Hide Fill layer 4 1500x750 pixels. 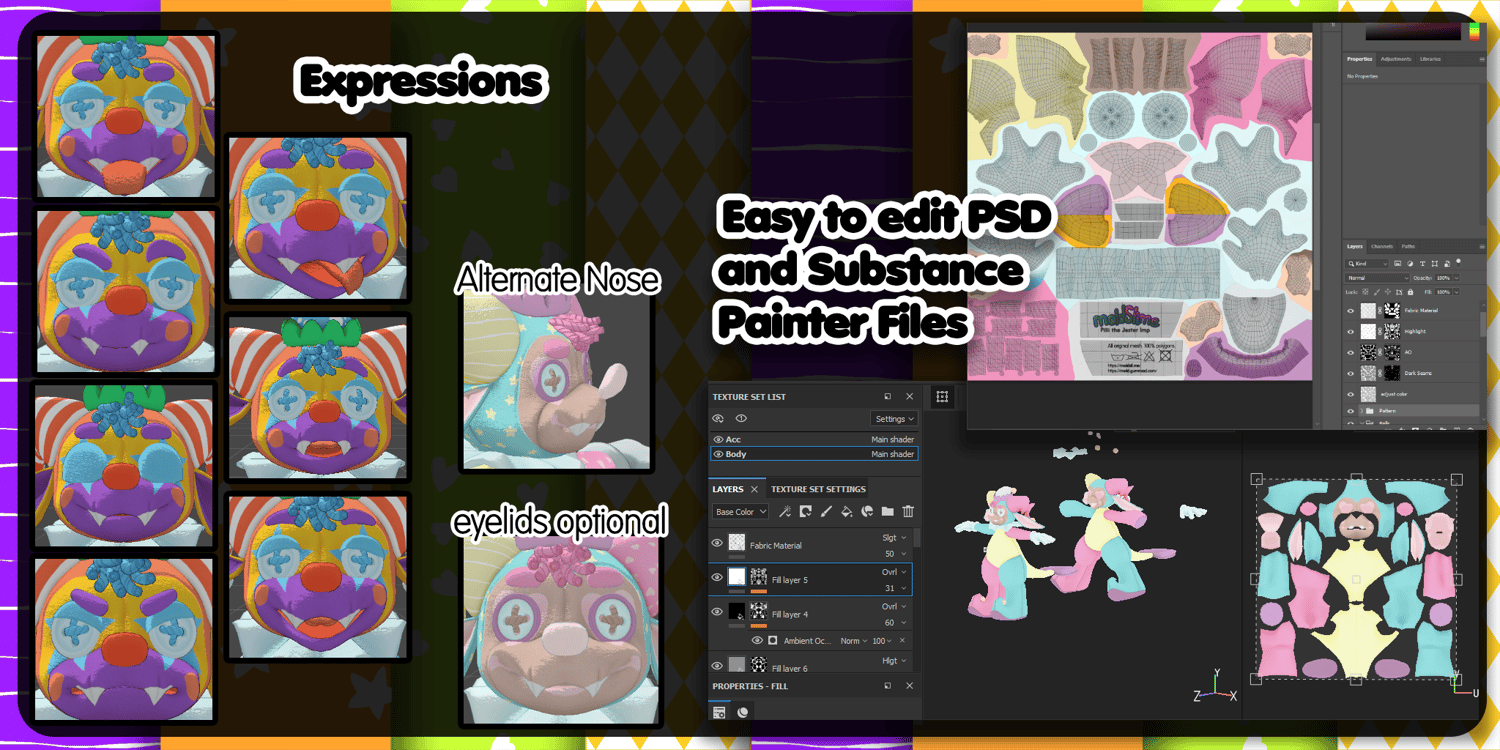click(x=717, y=612)
